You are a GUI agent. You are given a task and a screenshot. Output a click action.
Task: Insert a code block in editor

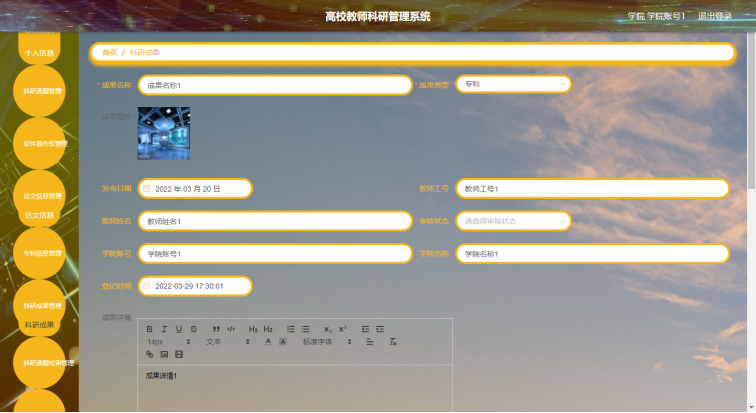click(x=231, y=329)
